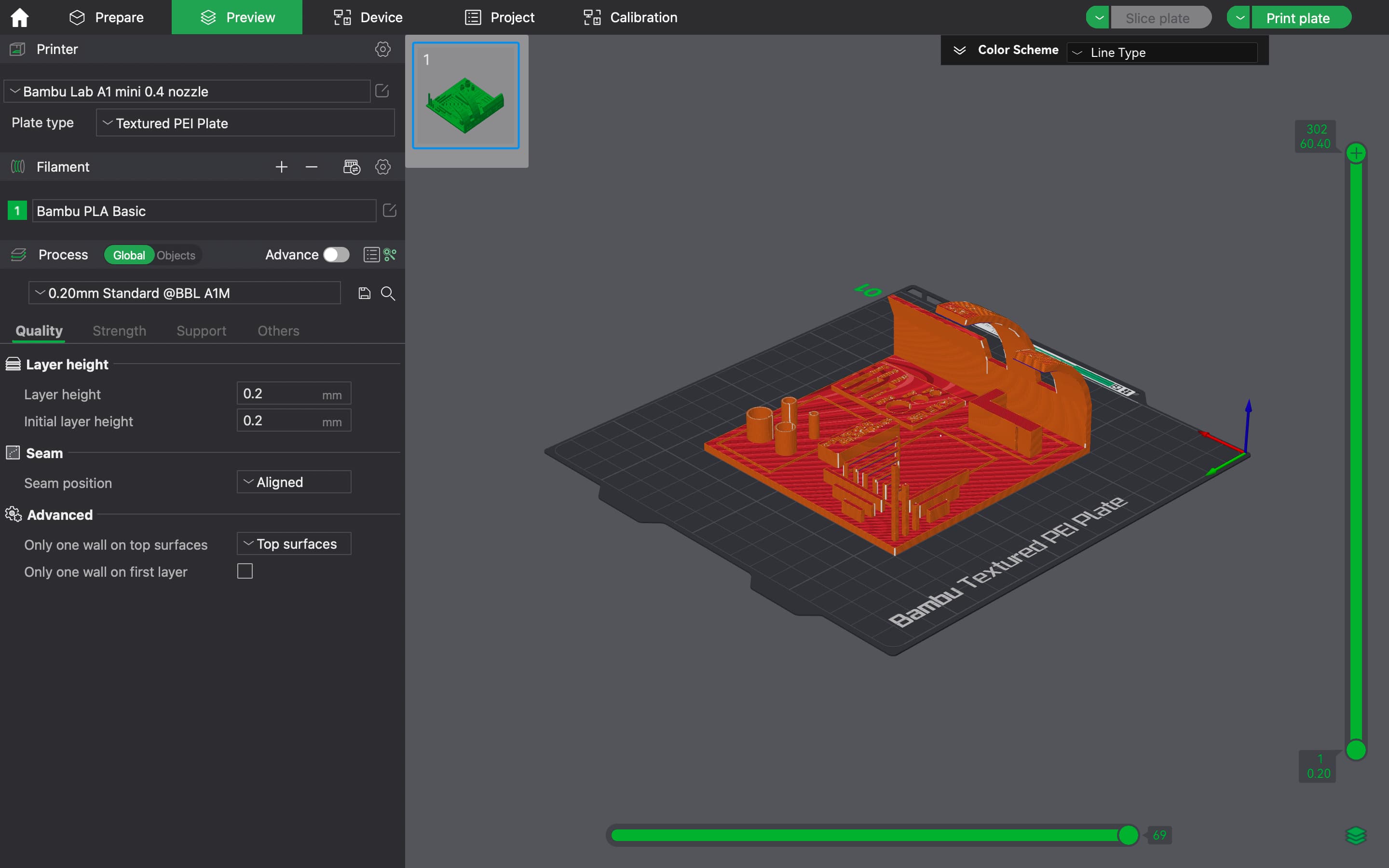The width and height of the screenshot is (1389, 868).
Task: Edit the Bambu PLA Basic filament preset
Action: pyautogui.click(x=389, y=210)
